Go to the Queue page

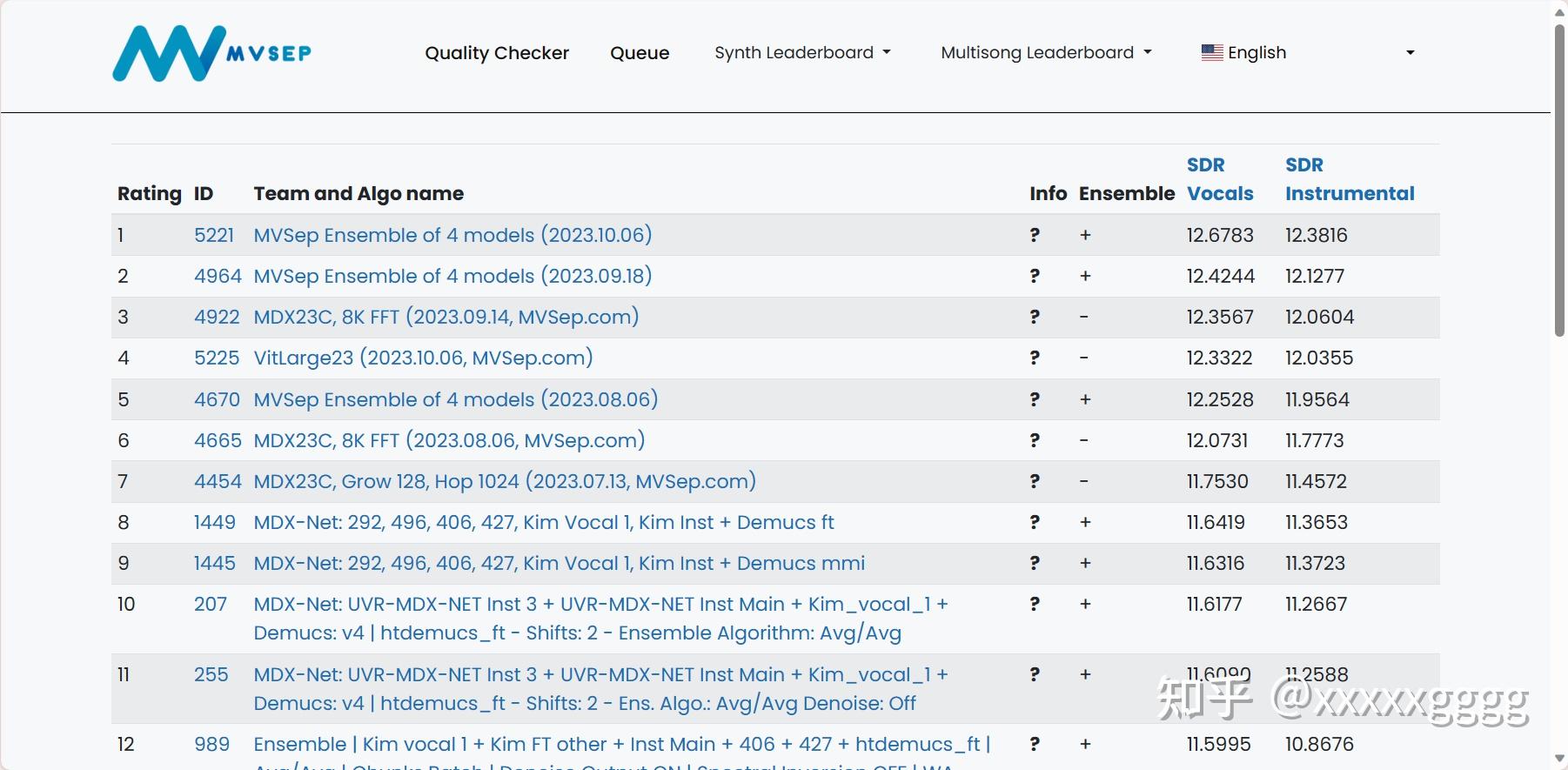tap(640, 53)
